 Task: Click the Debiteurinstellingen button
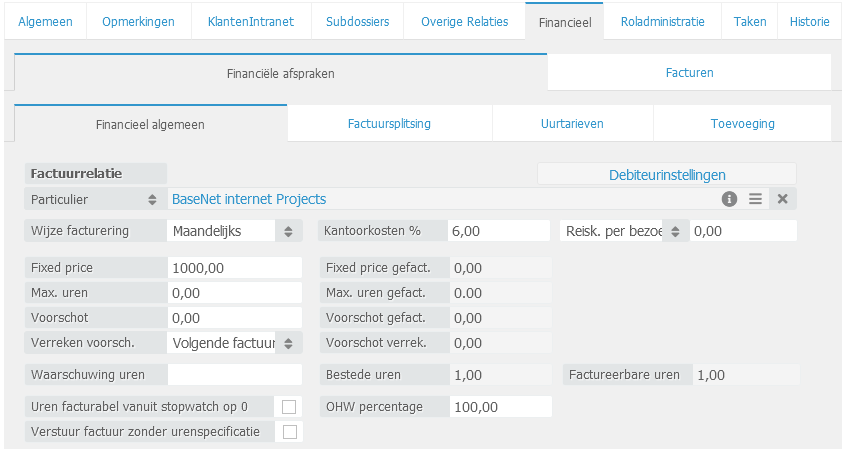pyautogui.click(x=667, y=175)
